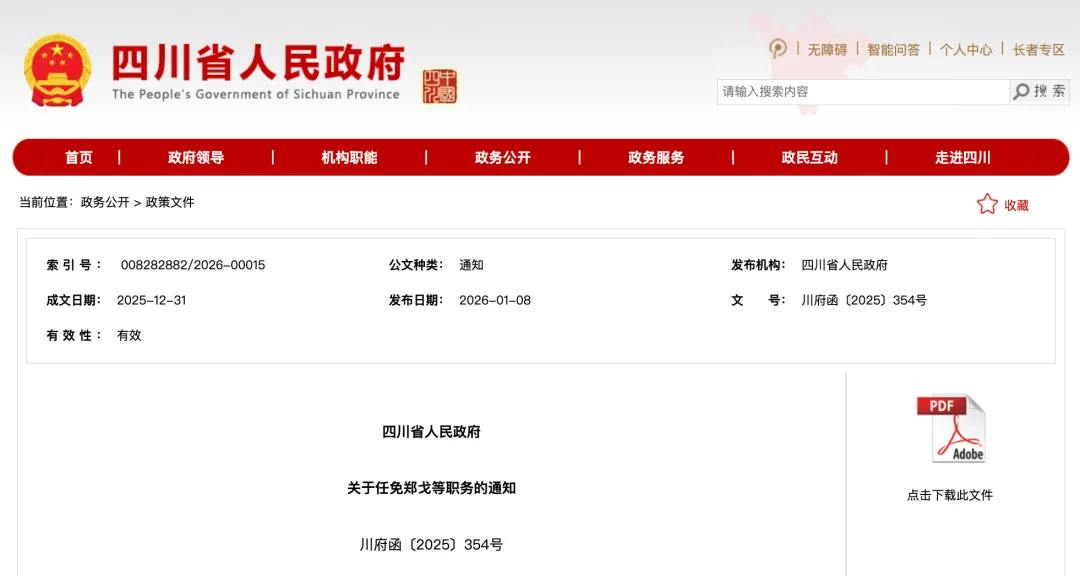
Task: Click the star 收藏 icon
Action: coord(987,204)
